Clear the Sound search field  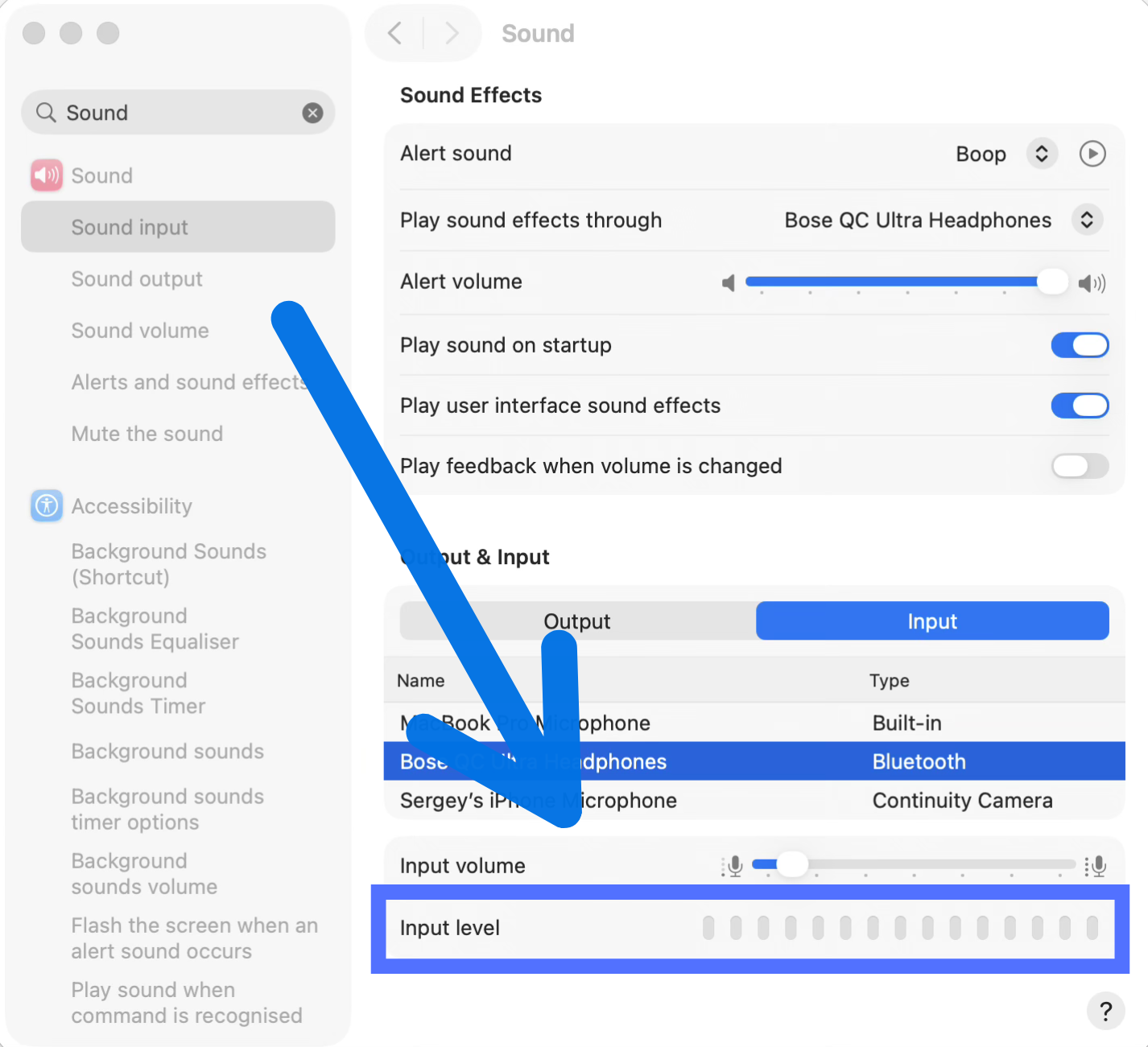pyautogui.click(x=312, y=113)
